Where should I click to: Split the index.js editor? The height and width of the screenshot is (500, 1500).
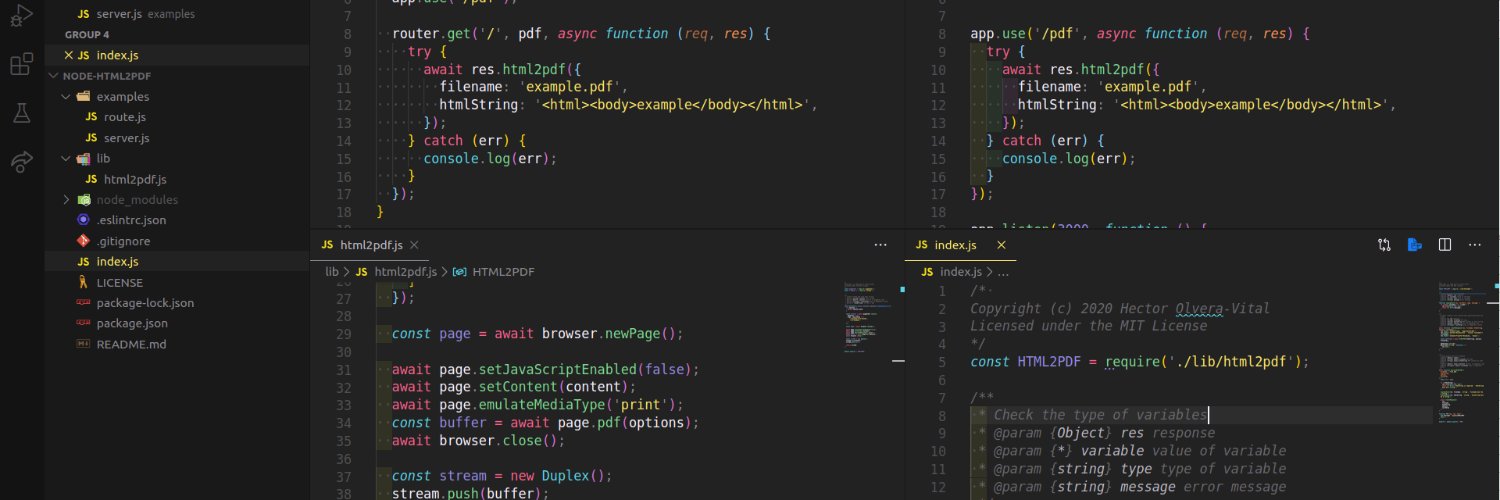[1445, 245]
